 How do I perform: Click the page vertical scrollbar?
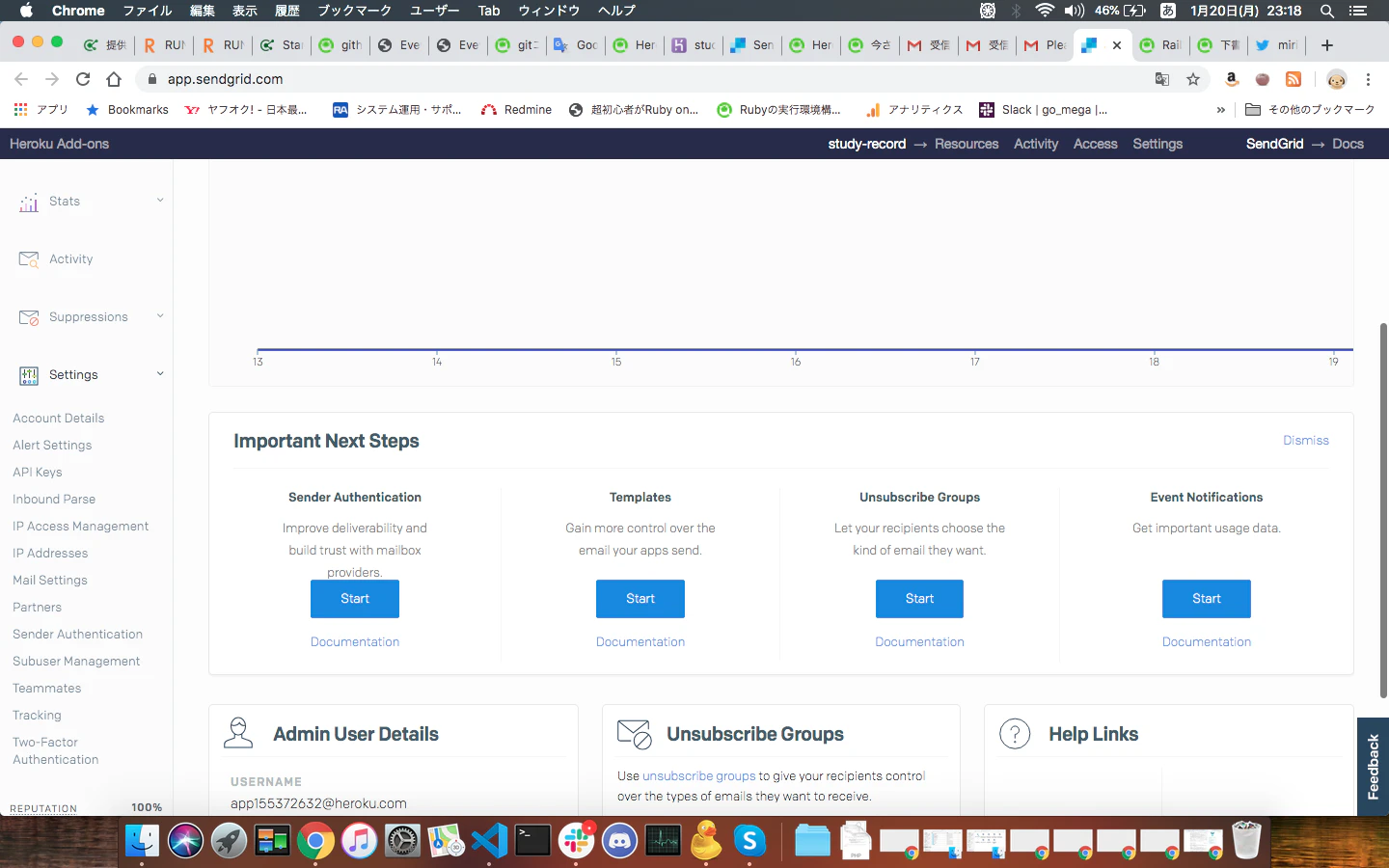pyautogui.click(x=1383, y=510)
